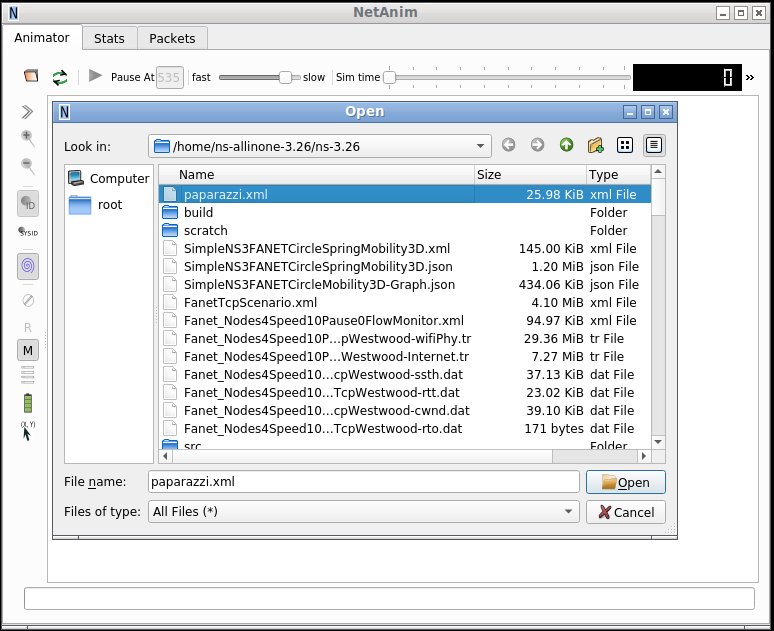The height and width of the screenshot is (631, 774).
Task: Click the Cancel button
Action: click(625, 512)
